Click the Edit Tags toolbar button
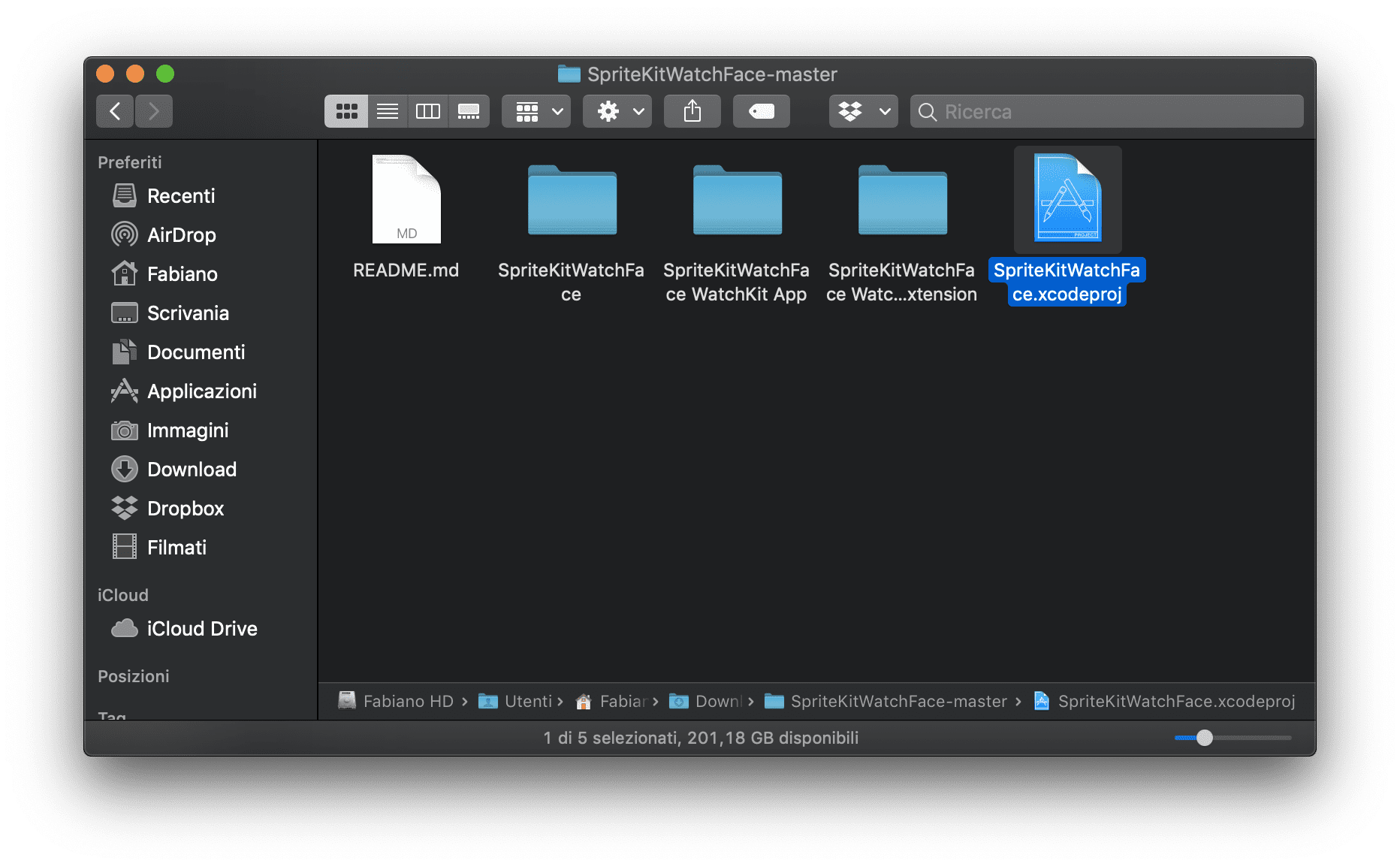 (762, 111)
